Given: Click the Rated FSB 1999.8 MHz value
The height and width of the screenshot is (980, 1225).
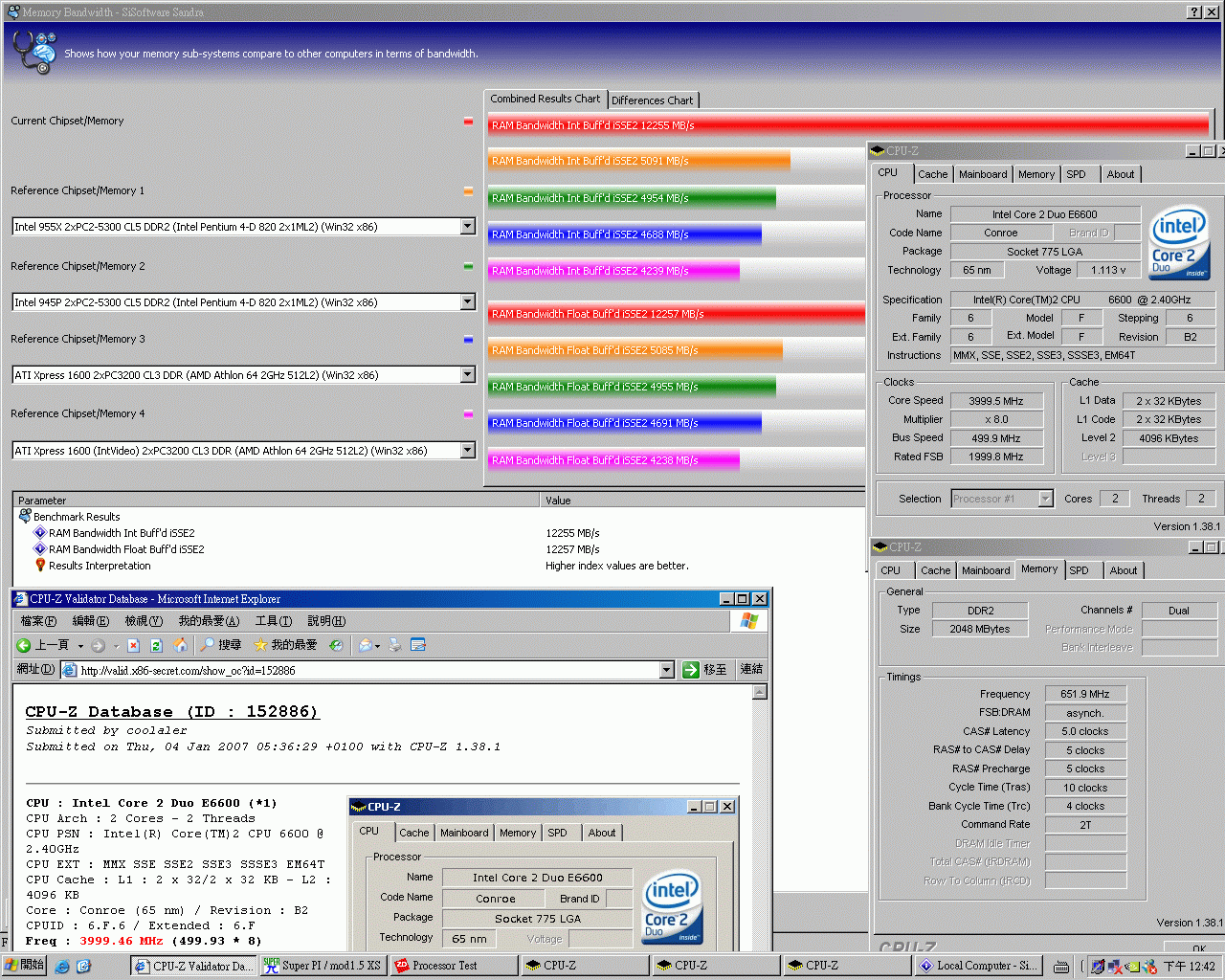Looking at the screenshot, I should (x=995, y=457).
